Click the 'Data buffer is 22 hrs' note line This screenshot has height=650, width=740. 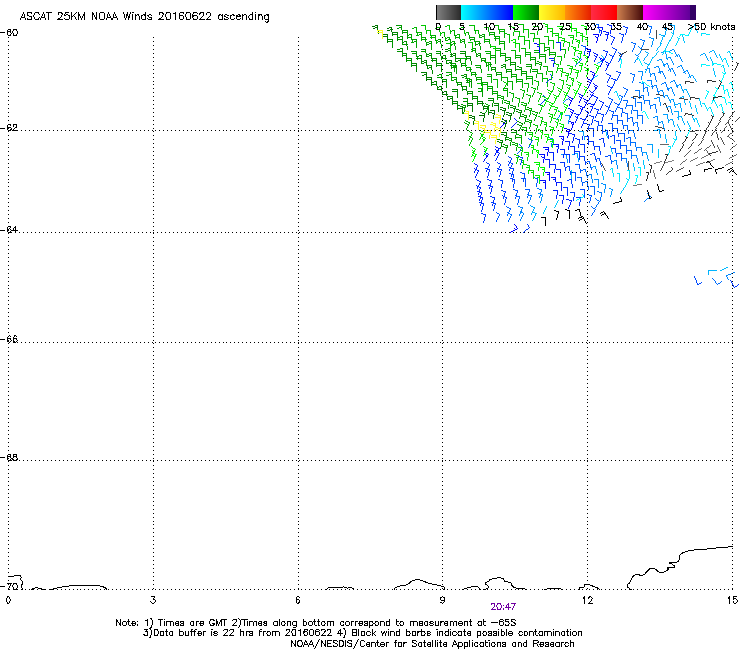click(x=362, y=633)
